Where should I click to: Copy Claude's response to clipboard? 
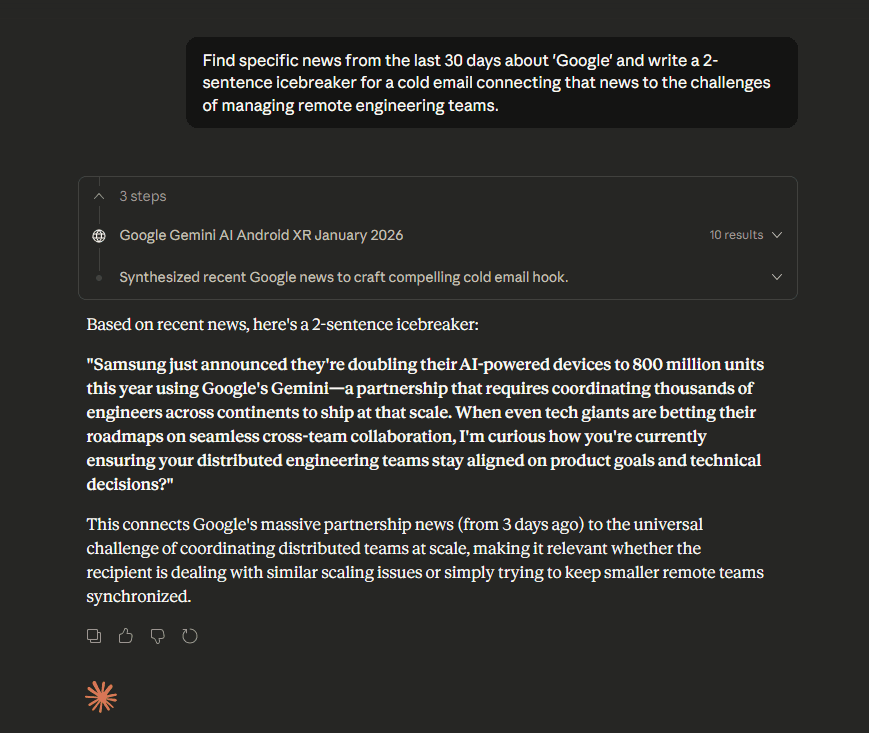[93, 635]
